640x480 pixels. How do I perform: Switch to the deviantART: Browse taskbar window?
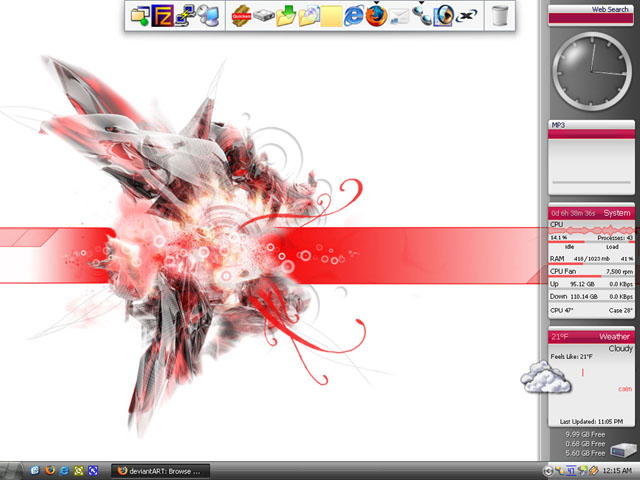(x=161, y=471)
